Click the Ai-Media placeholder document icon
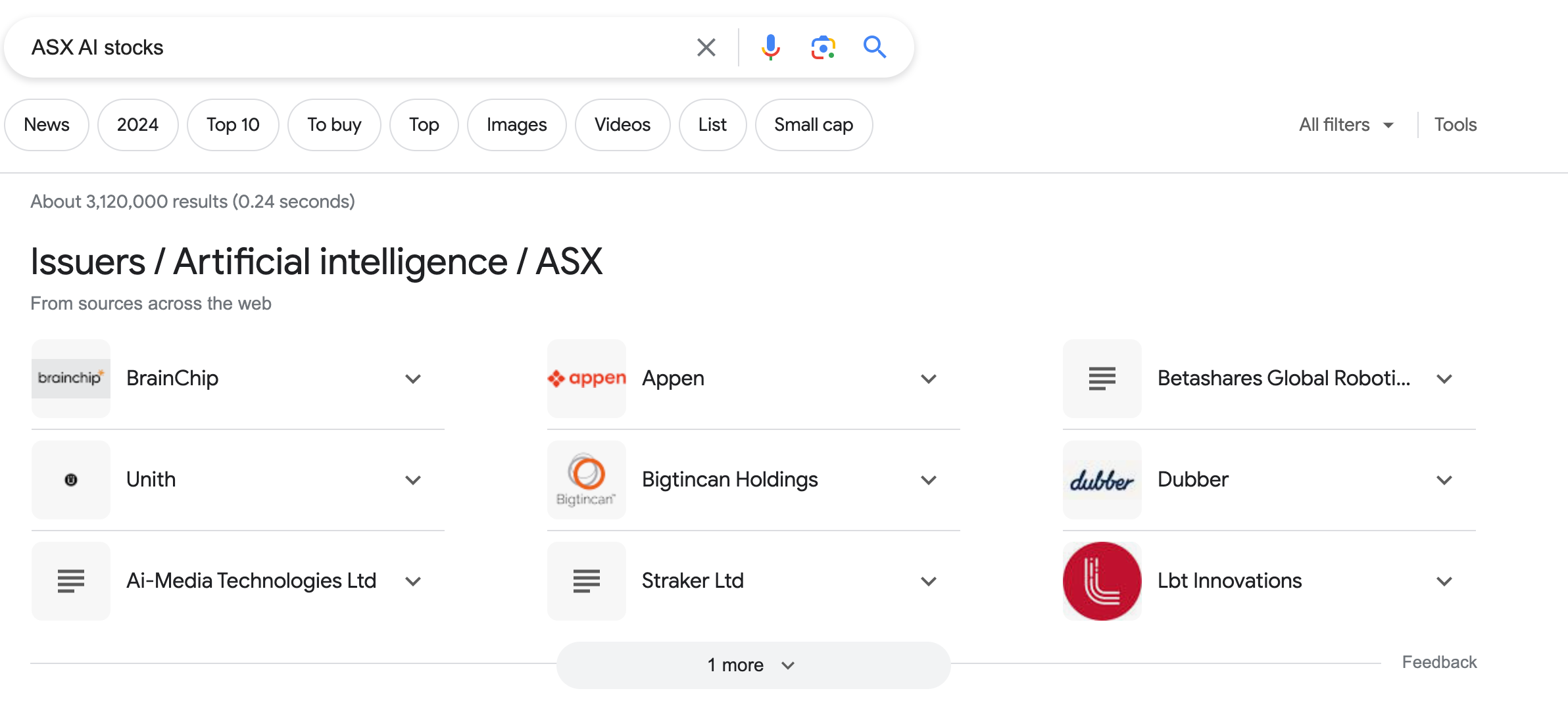This screenshot has width=1568, height=714. pos(71,581)
